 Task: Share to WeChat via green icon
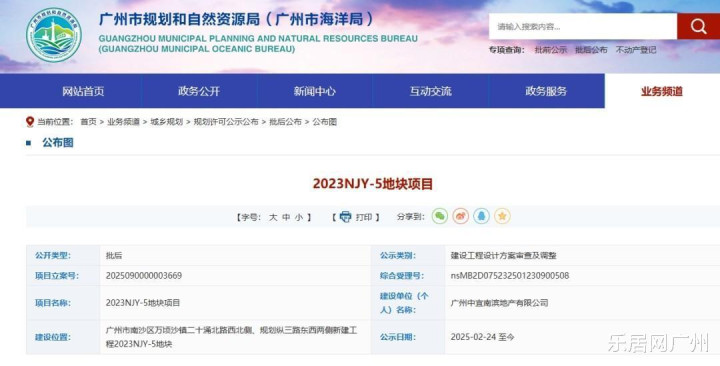click(440, 216)
